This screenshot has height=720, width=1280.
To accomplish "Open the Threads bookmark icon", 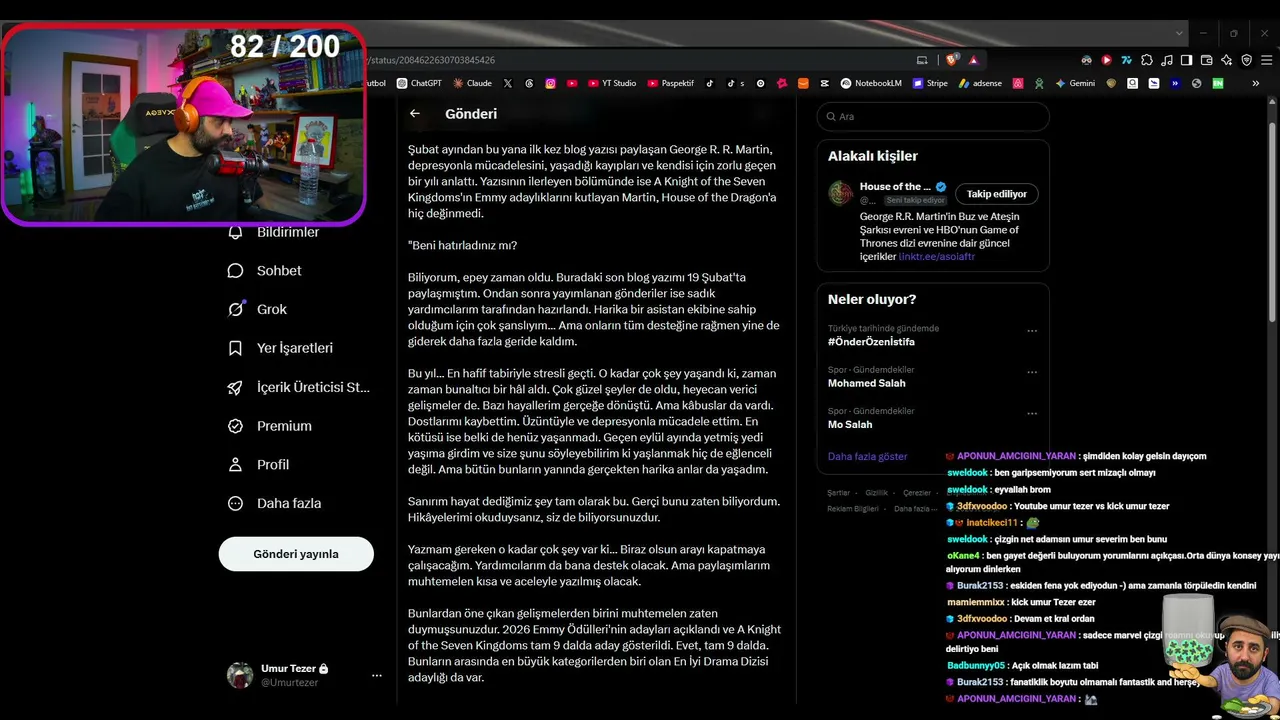I will click(529, 83).
